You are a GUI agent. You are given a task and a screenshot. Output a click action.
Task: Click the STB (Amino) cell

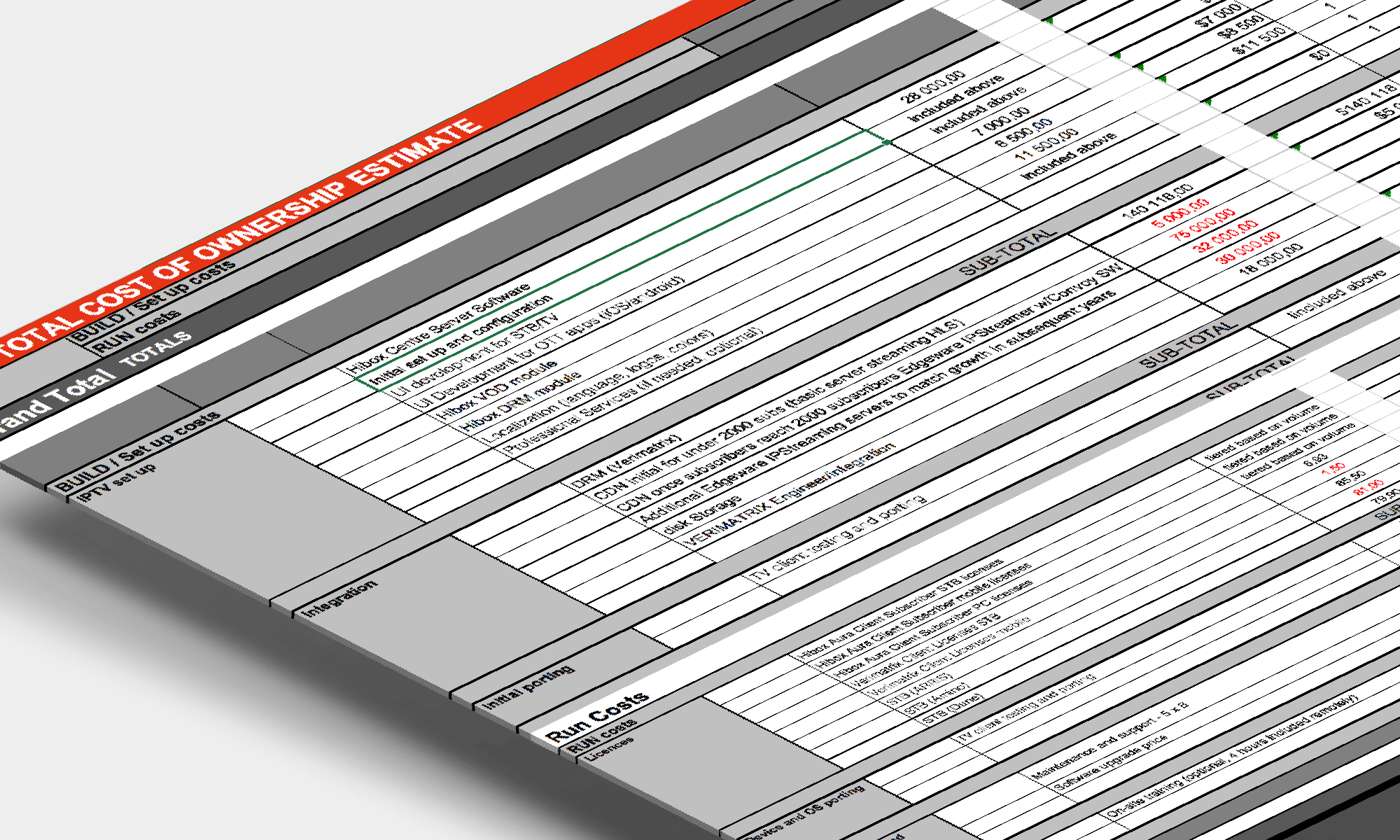coord(937,698)
